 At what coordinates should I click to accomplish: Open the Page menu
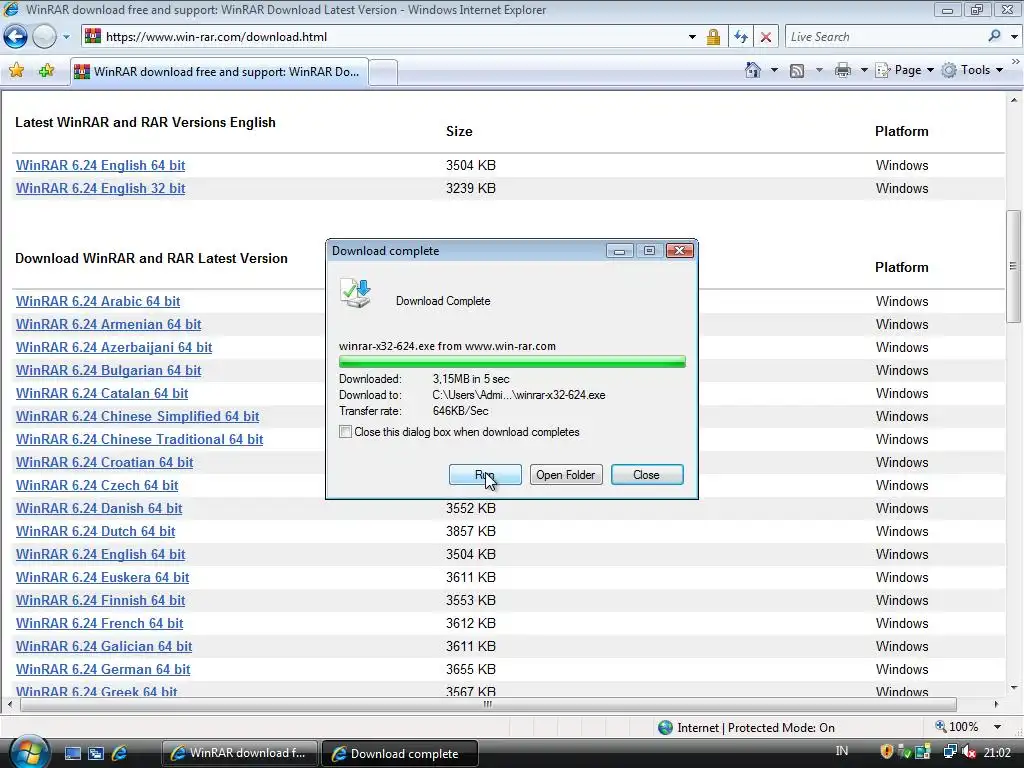click(904, 70)
